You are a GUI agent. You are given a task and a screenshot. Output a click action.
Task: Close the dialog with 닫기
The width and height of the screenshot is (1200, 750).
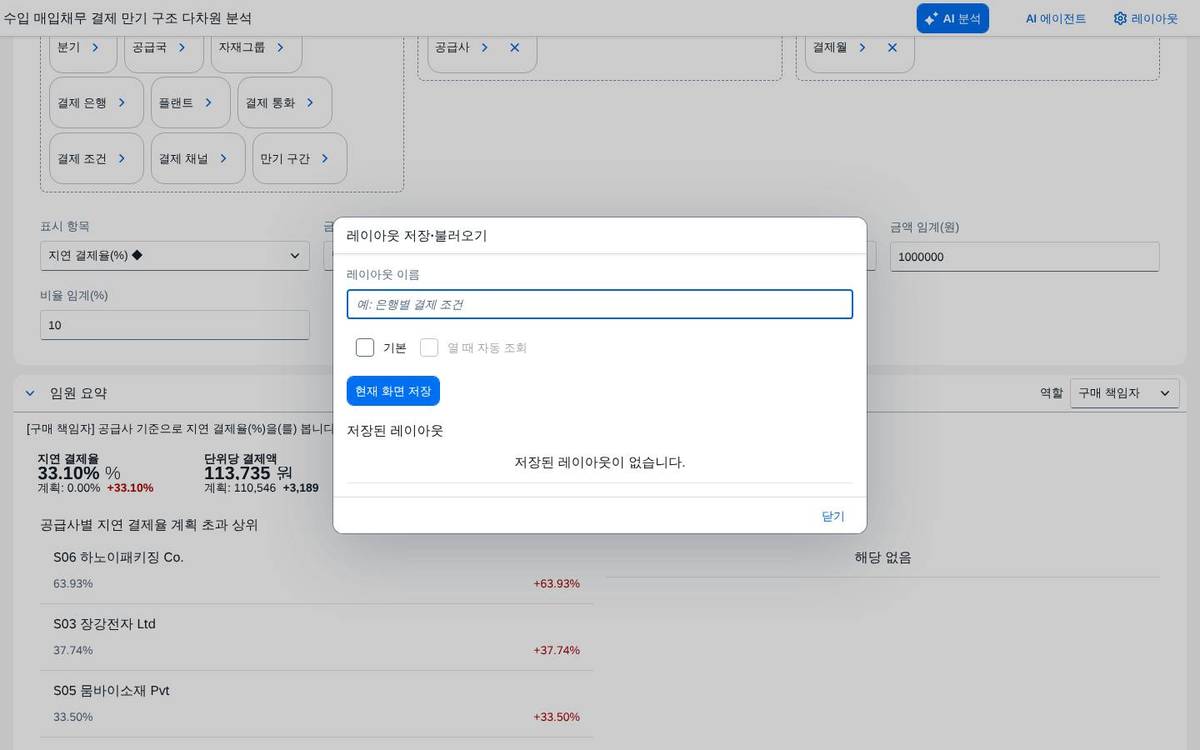pyautogui.click(x=833, y=516)
